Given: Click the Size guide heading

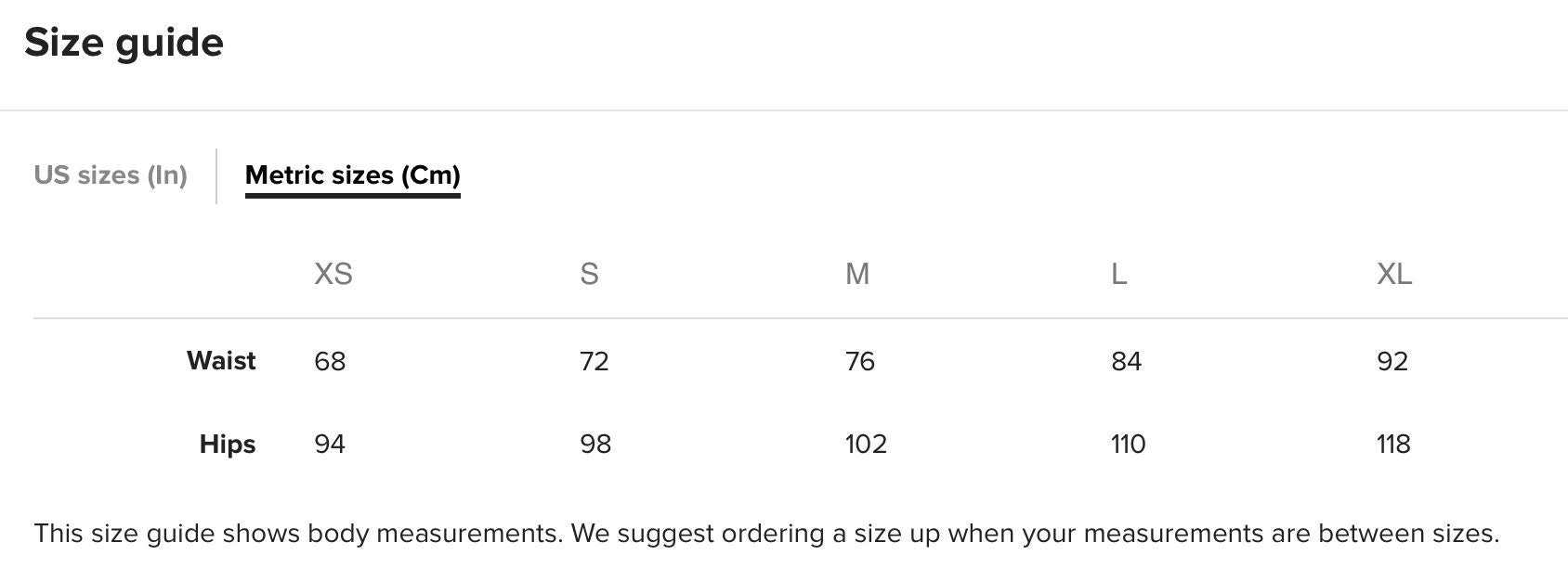Looking at the screenshot, I should click(x=124, y=43).
